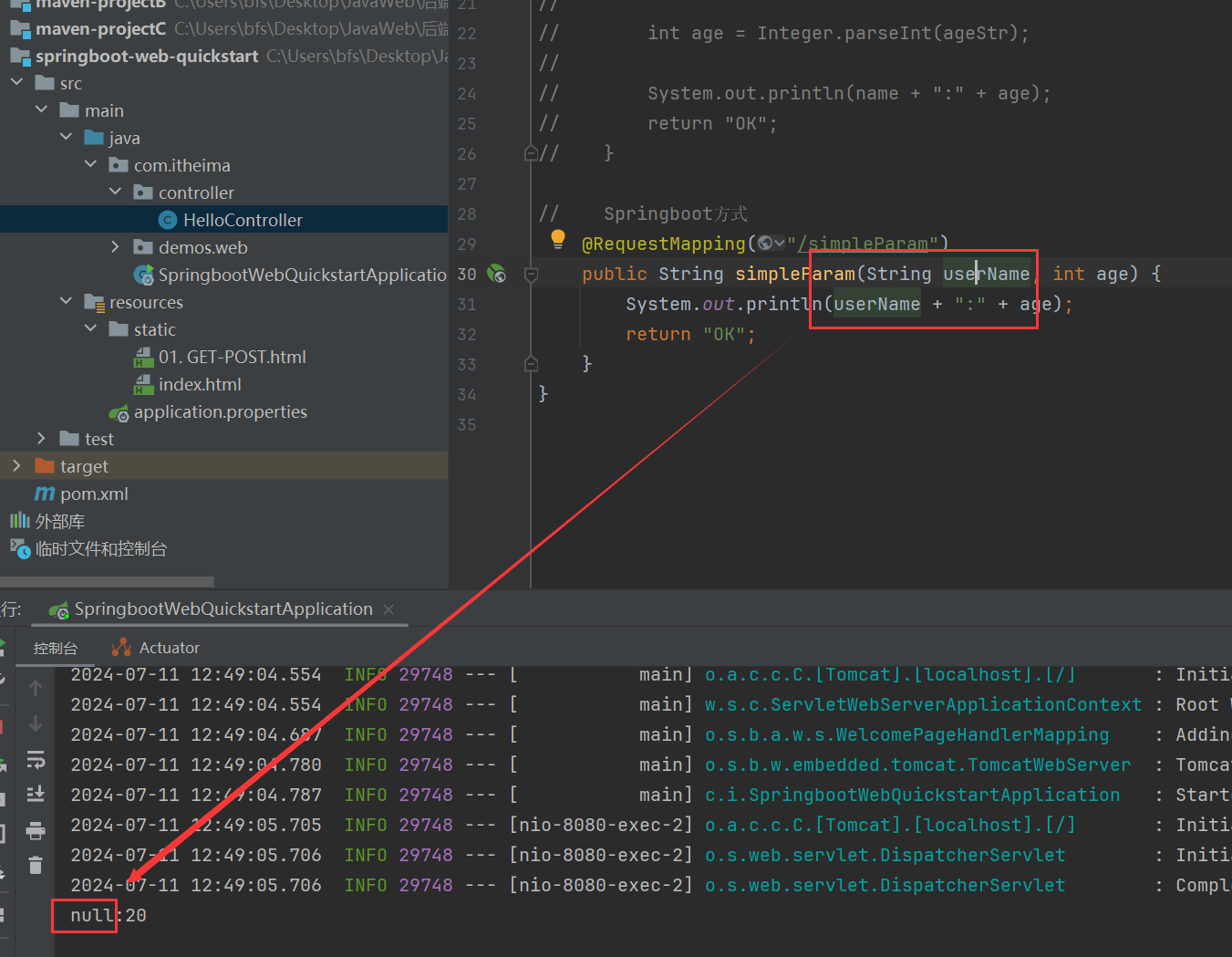Select 临时文件和控制台 scratches node
Screen dimensions: 1232x957
pos(88,548)
